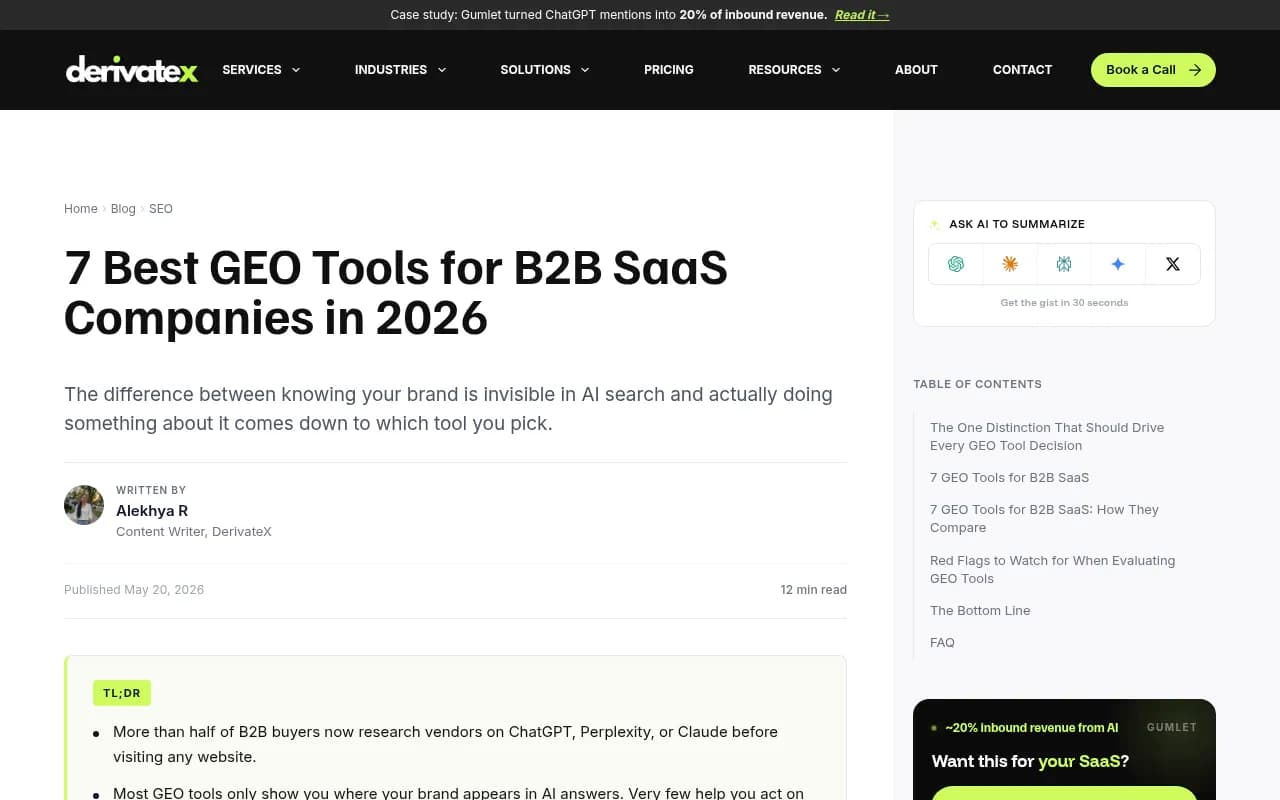
Task: Click the author avatar of Alekhya R
Action: pos(84,505)
